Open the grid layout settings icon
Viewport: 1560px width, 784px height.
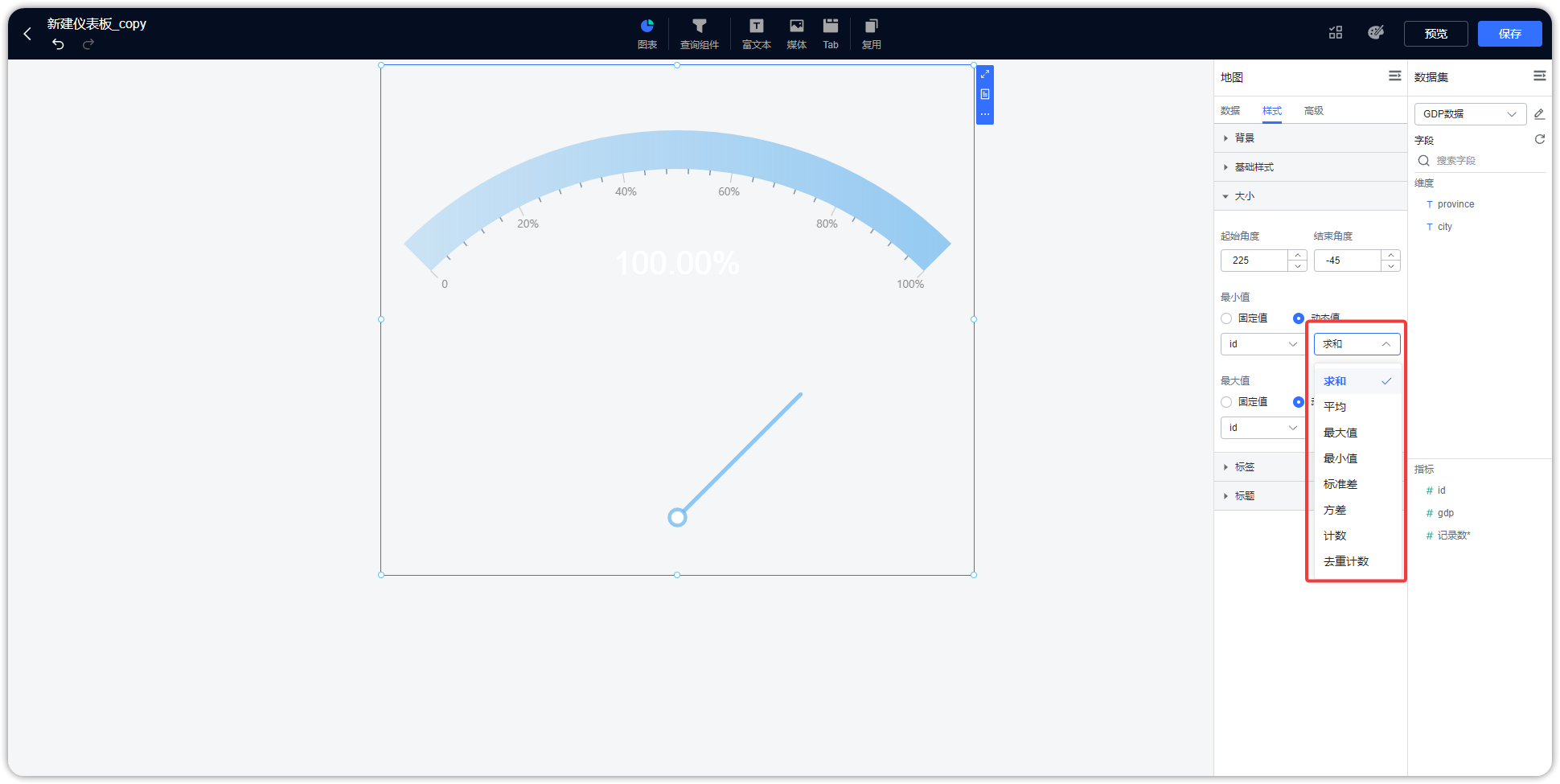[1336, 32]
